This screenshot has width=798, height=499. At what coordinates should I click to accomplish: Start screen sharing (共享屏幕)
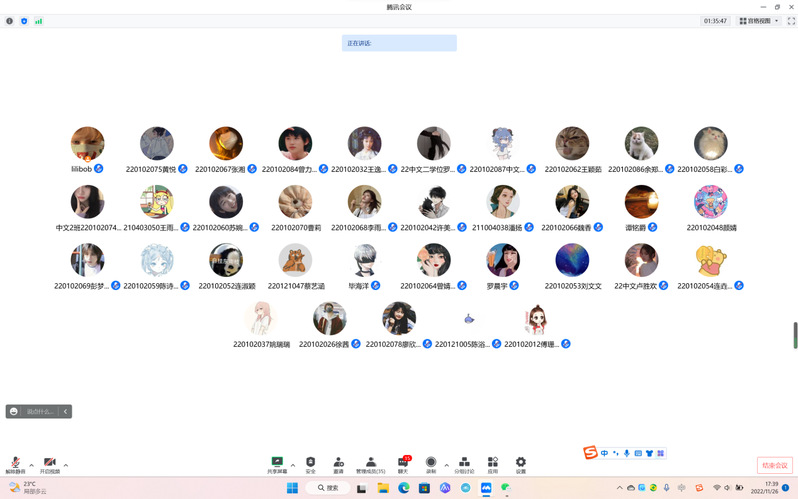(x=277, y=464)
